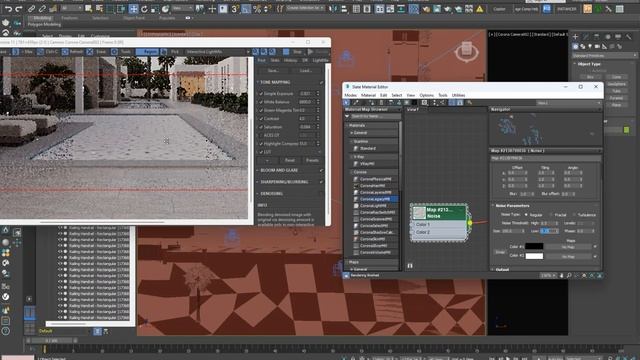640x360 pixels.
Task: Click the Region button in frame buffer toolbar
Action: pyautogui.click(x=147, y=52)
